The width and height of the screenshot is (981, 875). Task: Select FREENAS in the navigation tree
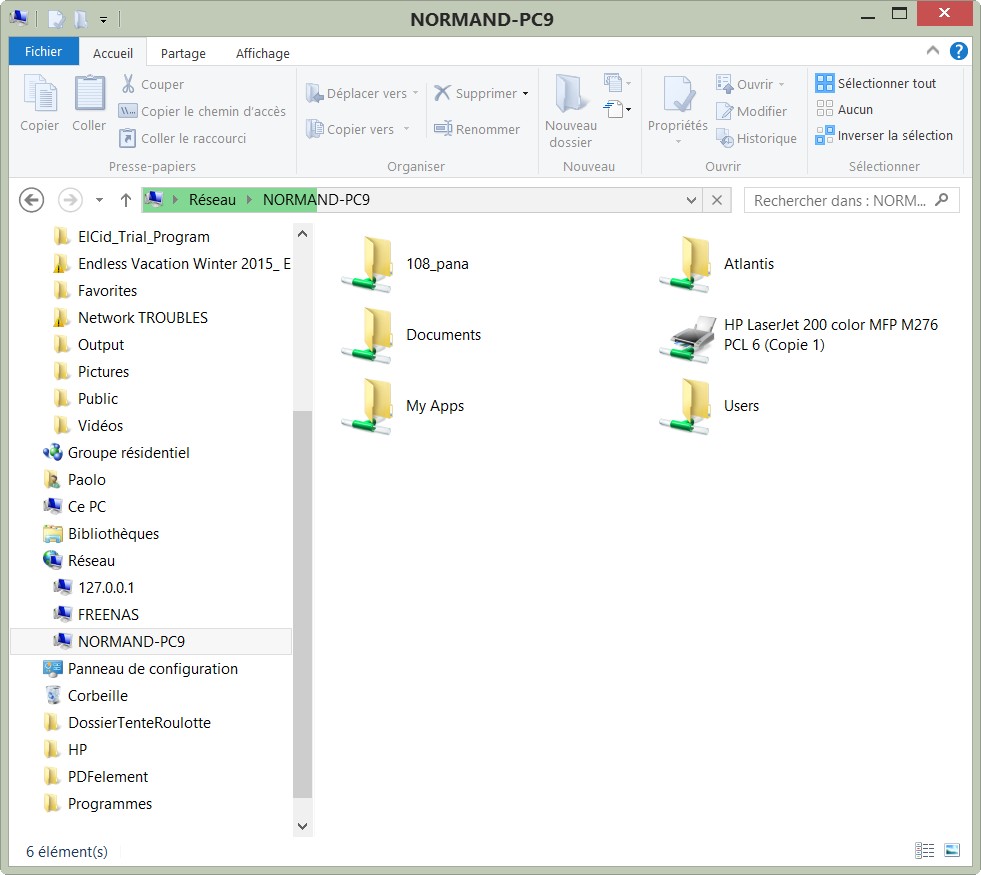click(108, 615)
